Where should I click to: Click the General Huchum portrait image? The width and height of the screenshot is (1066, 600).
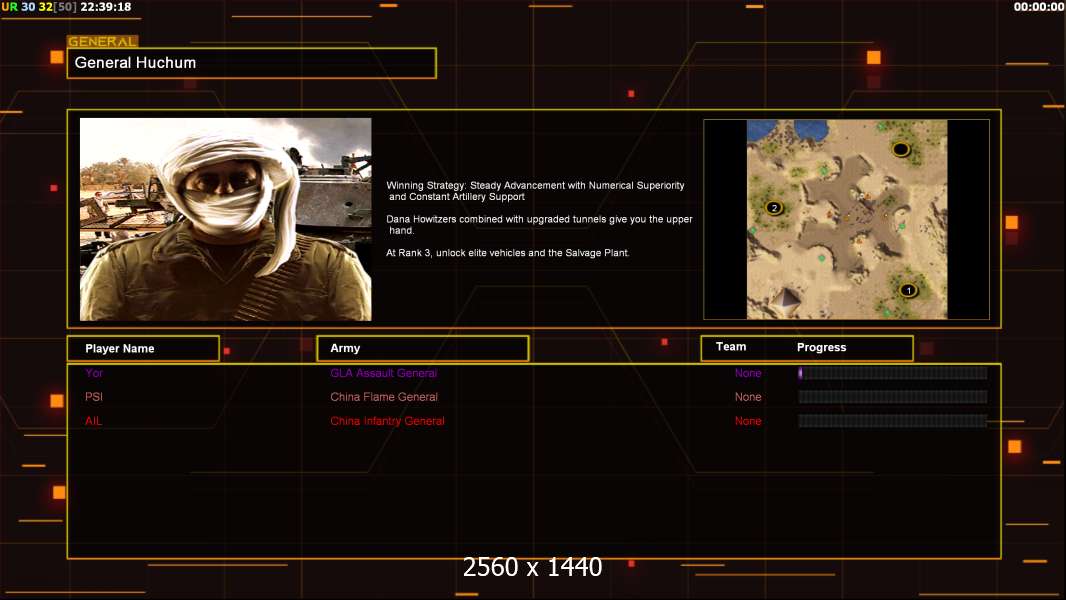coord(225,219)
